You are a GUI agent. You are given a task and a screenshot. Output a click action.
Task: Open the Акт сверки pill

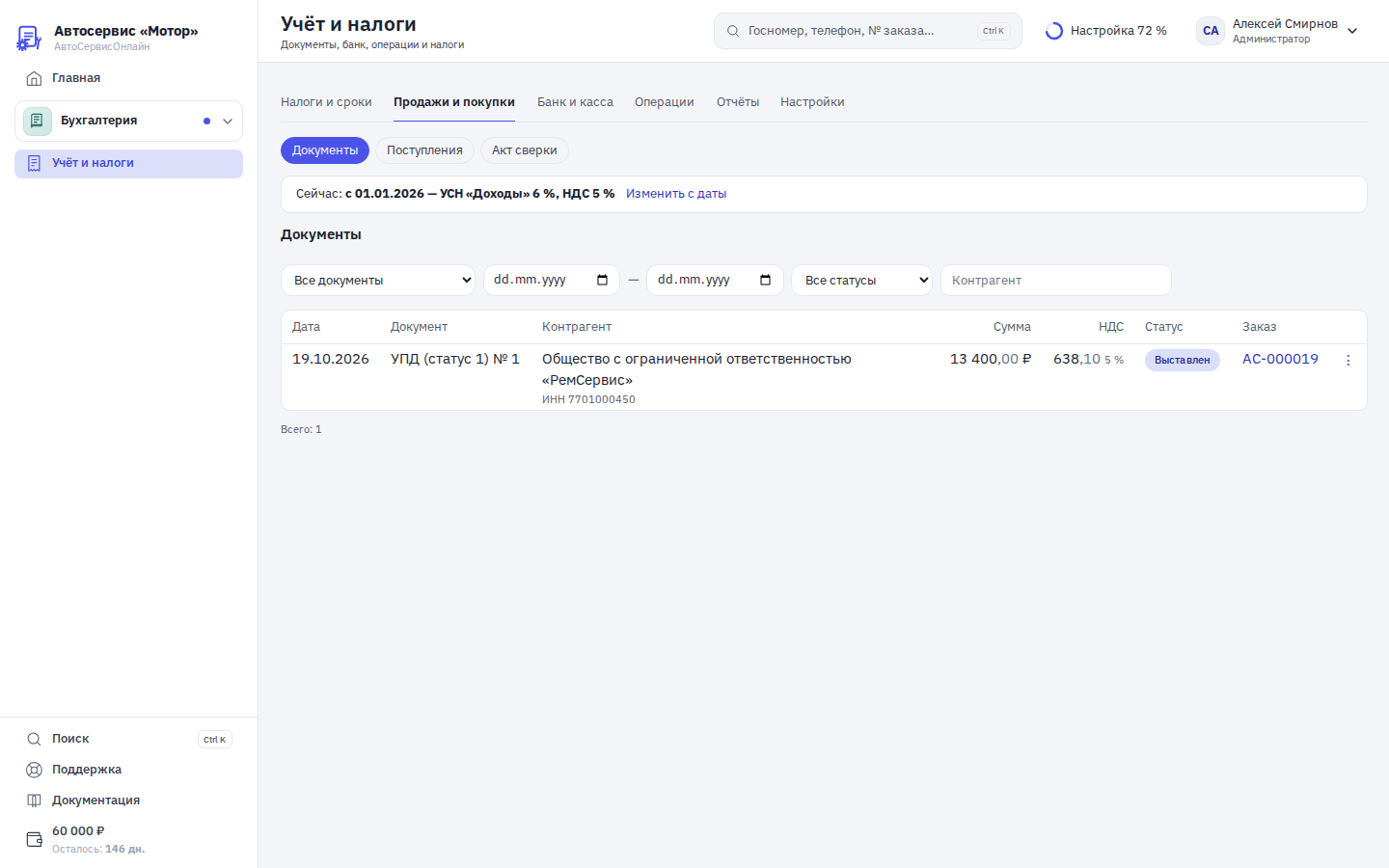pyautogui.click(x=525, y=150)
